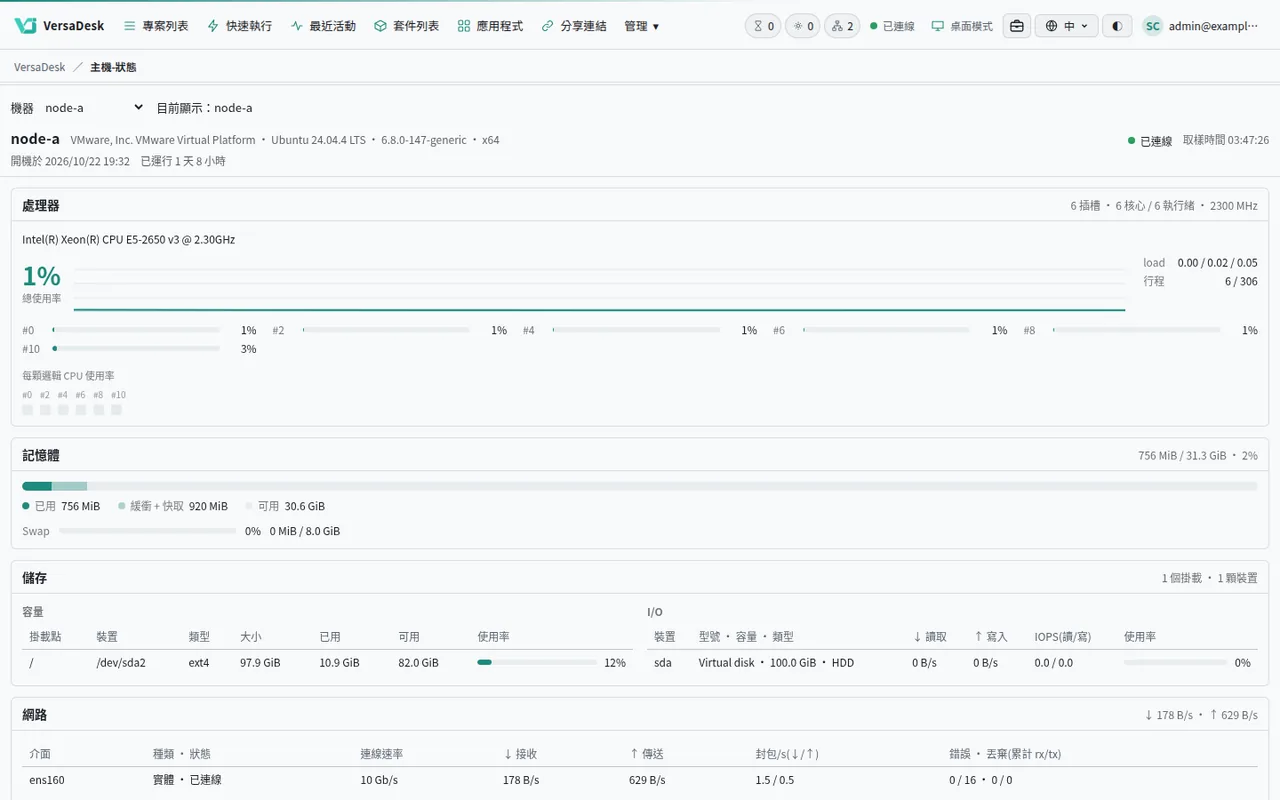
Task: Open the hourglass pending counter badge
Action: click(x=763, y=26)
